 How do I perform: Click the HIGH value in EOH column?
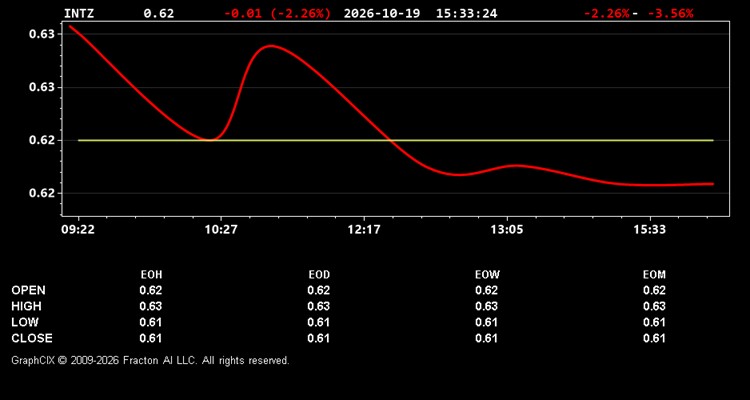tap(151, 306)
